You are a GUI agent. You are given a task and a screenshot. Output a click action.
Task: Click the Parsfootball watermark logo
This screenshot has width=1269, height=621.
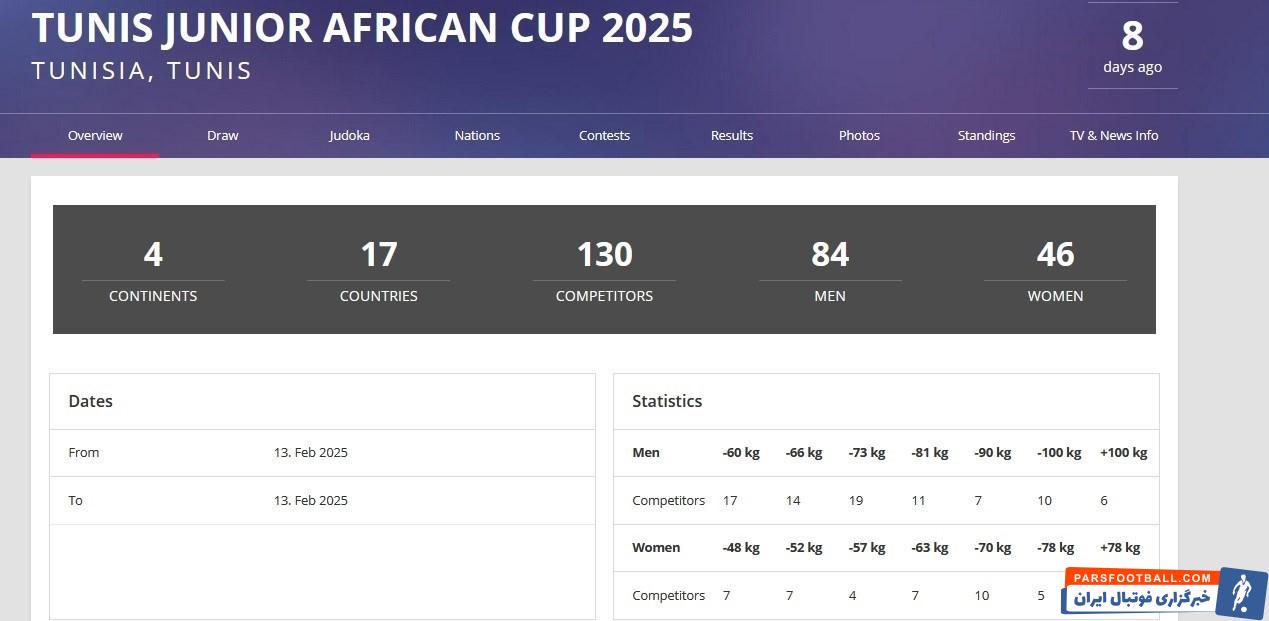pyautogui.click(x=1164, y=591)
